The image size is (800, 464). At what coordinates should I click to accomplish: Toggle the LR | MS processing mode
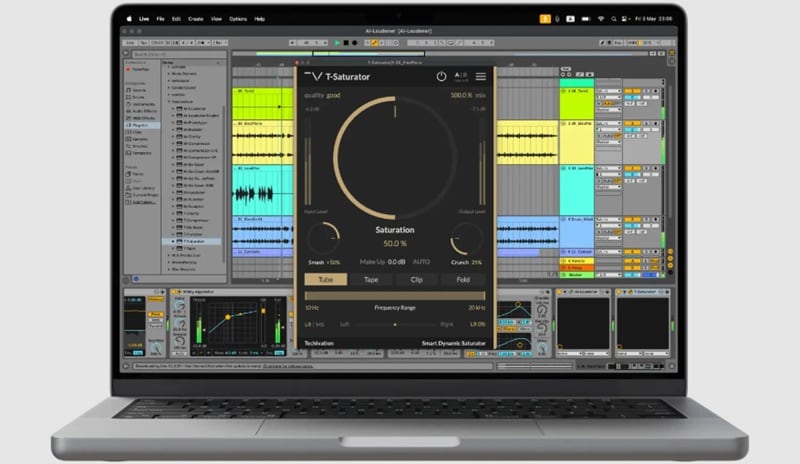(x=314, y=324)
